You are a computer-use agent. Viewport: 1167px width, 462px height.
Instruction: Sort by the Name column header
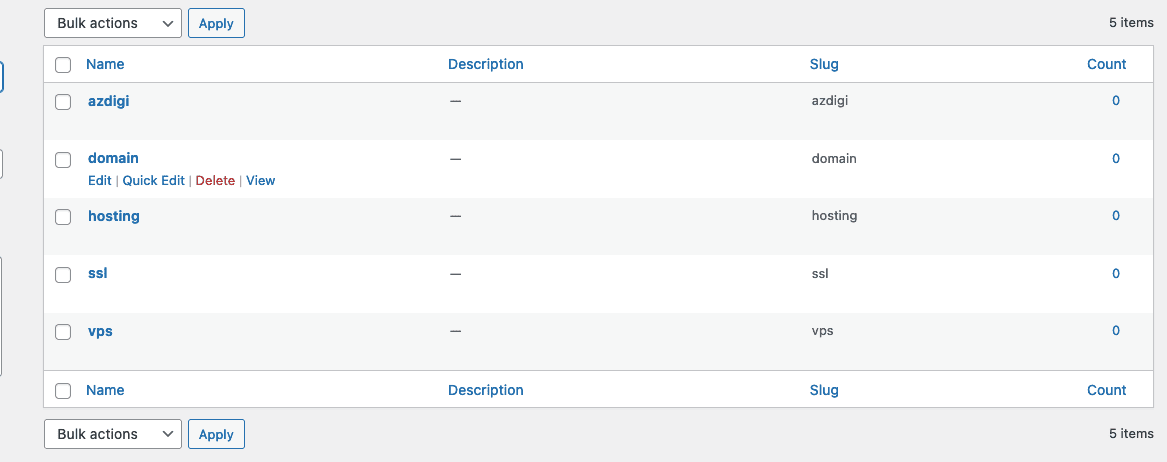[105, 64]
